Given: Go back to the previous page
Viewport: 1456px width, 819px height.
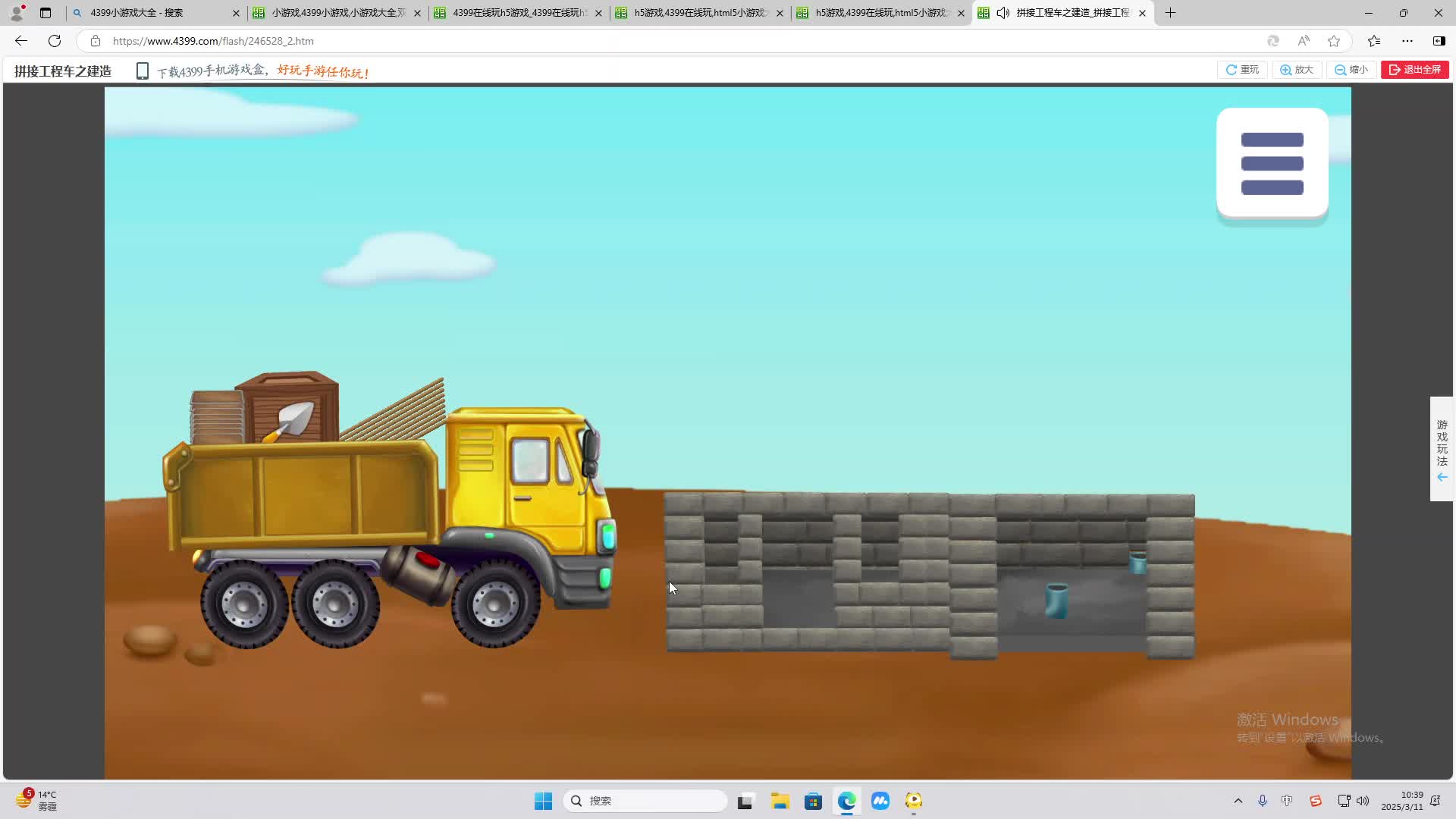Looking at the screenshot, I should point(21,41).
